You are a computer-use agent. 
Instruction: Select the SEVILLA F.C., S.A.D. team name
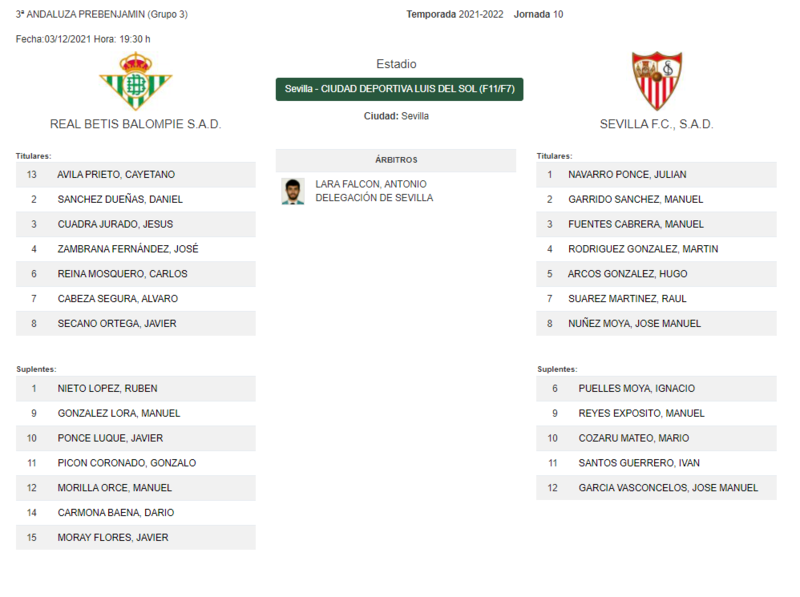pyautogui.click(x=657, y=124)
